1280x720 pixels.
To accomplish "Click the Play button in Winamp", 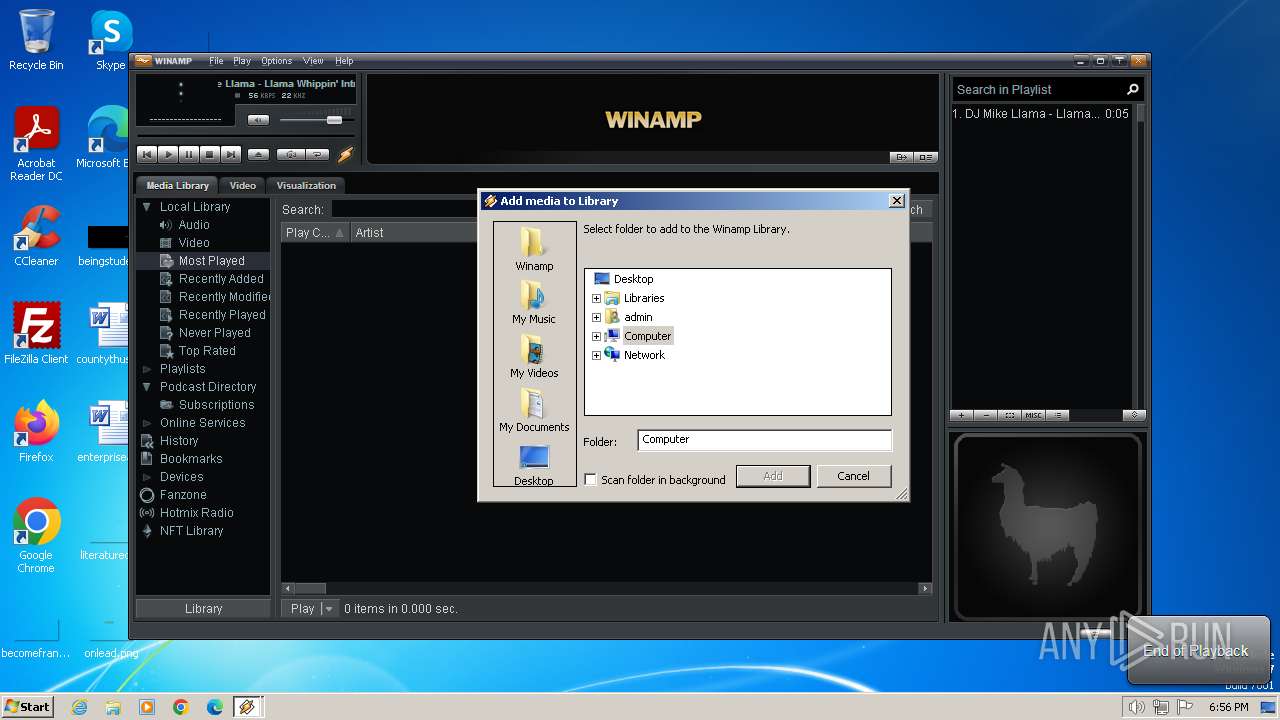I will 168,155.
